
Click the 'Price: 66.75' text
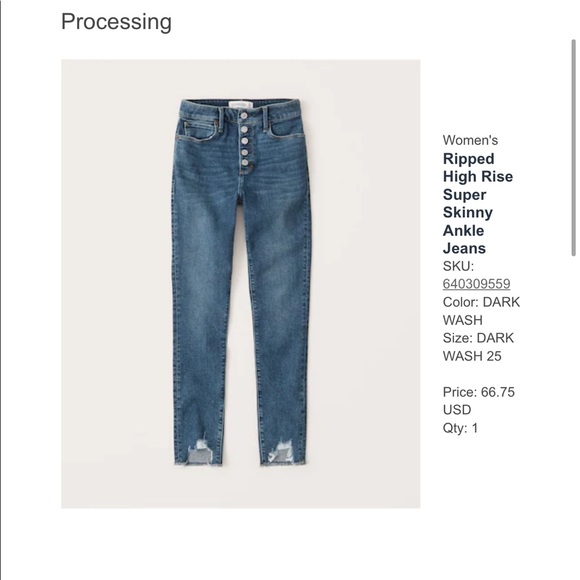(x=479, y=392)
